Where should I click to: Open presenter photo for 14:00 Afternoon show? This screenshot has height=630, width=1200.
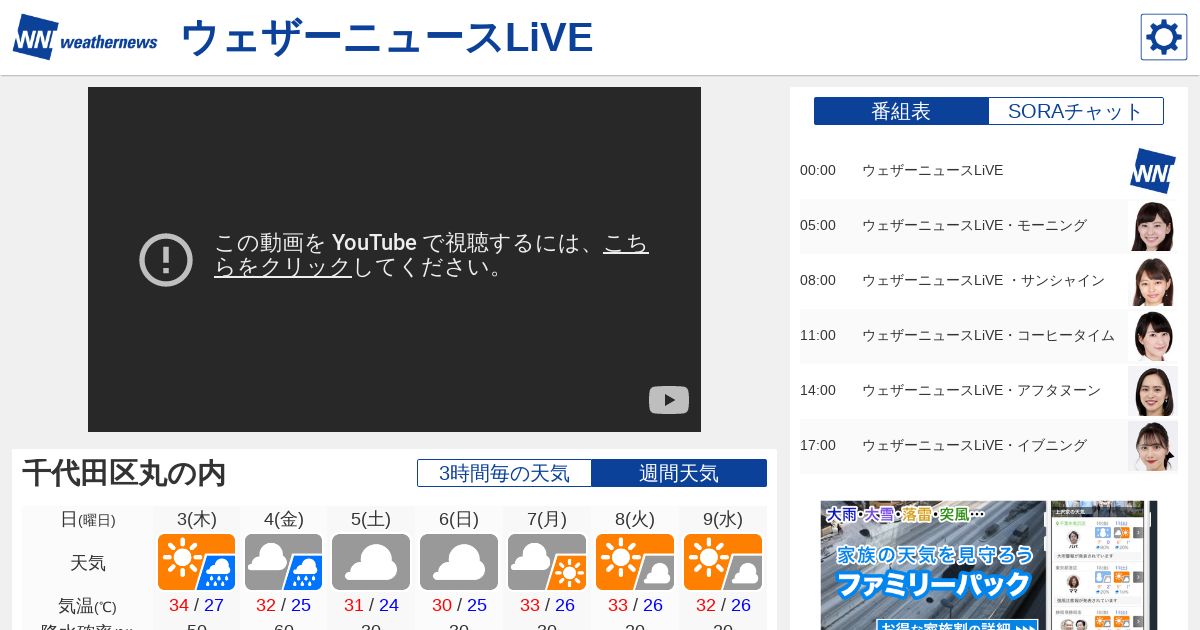click(x=1153, y=391)
